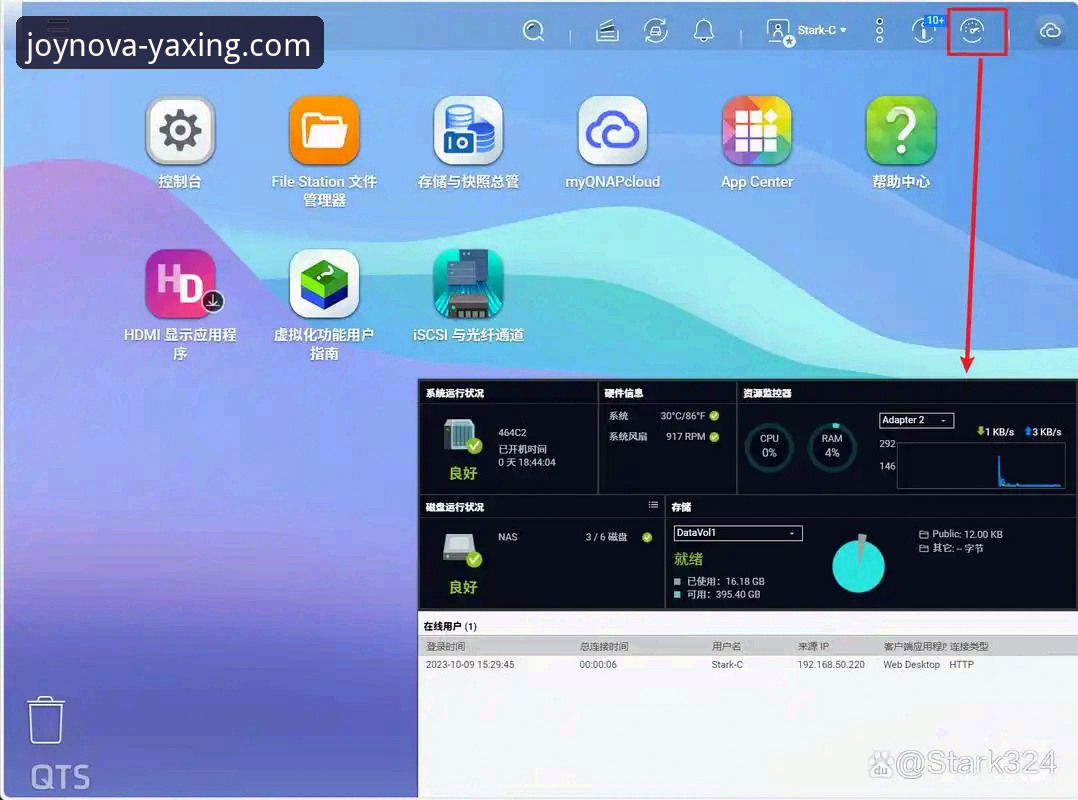Open the 硬件信息 panel header

tap(624, 393)
